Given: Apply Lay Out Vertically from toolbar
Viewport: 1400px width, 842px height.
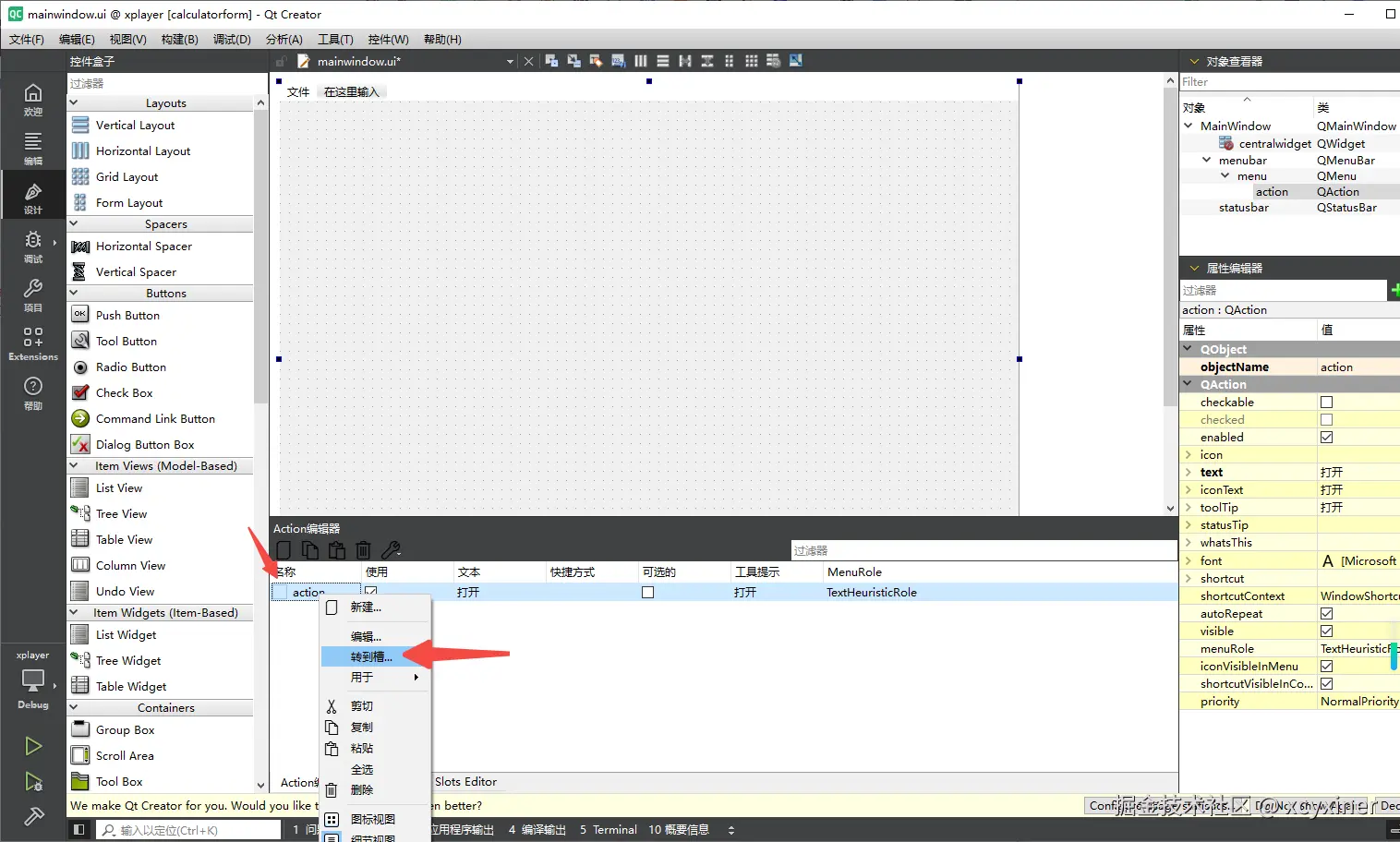Looking at the screenshot, I should [x=662, y=61].
